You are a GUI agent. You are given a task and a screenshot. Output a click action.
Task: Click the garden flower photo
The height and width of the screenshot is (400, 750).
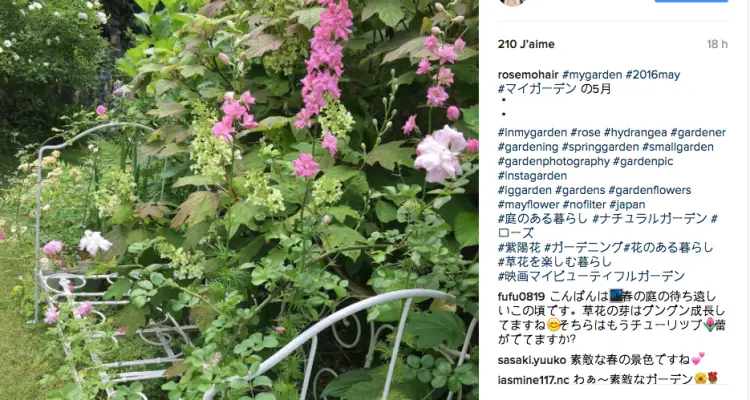click(239, 200)
